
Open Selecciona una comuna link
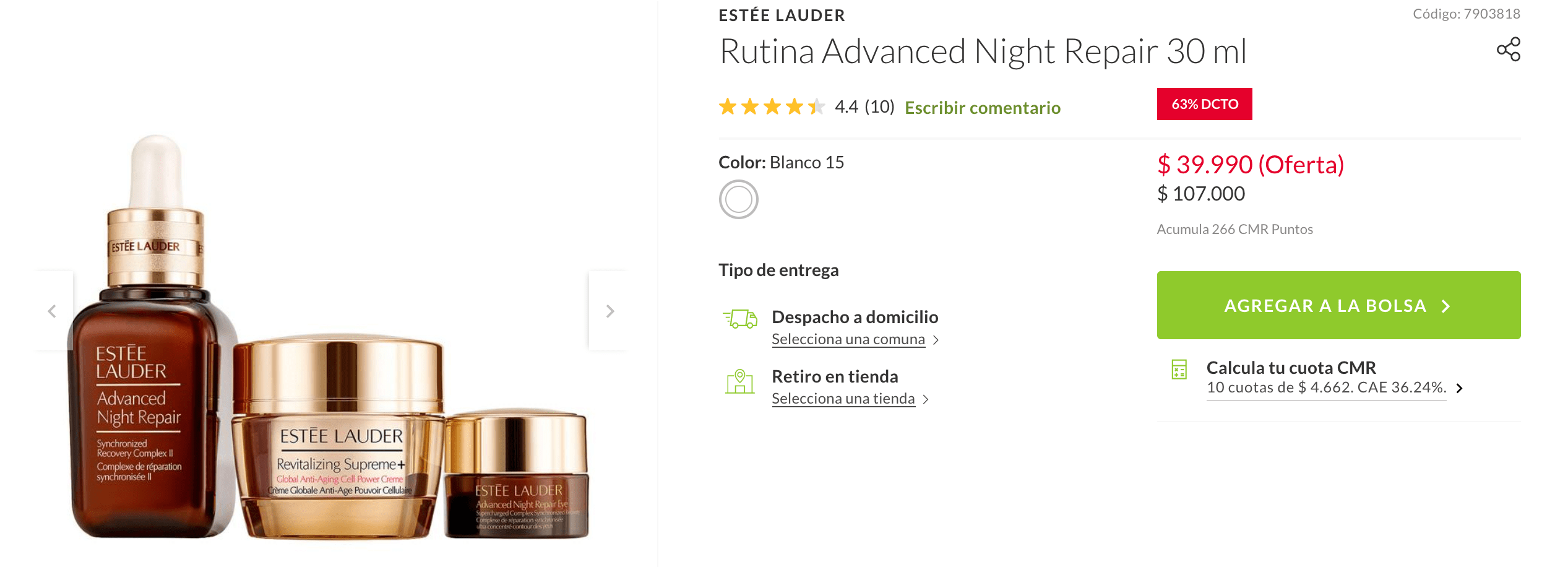[x=848, y=339]
